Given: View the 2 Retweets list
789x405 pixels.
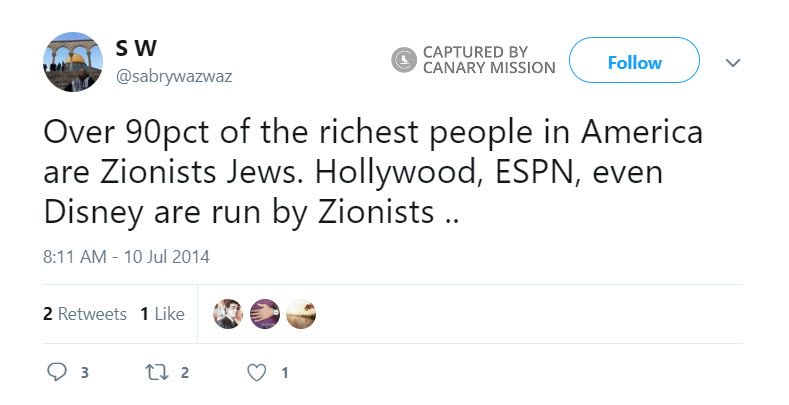Looking at the screenshot, I should (x=85, y=314).
